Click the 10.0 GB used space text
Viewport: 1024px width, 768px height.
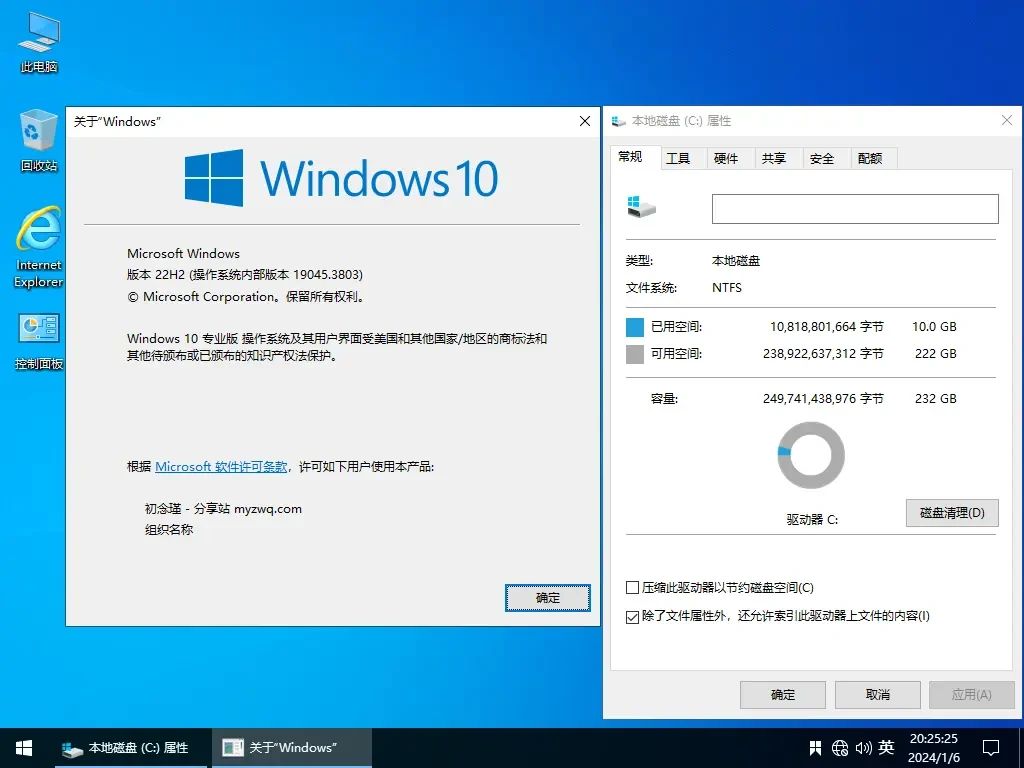934,327
